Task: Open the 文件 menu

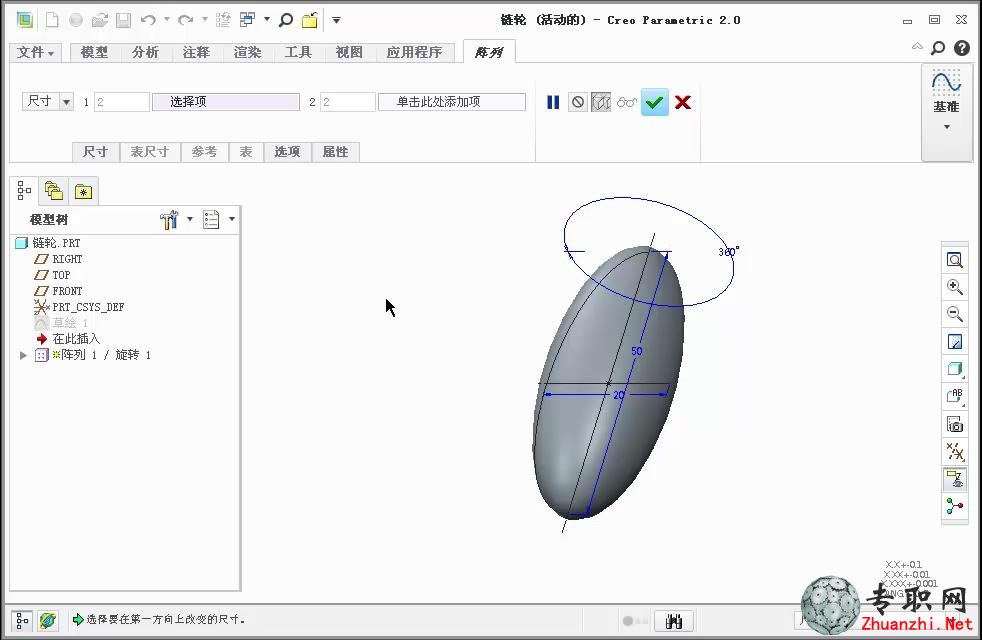Action: click(35, 52)
